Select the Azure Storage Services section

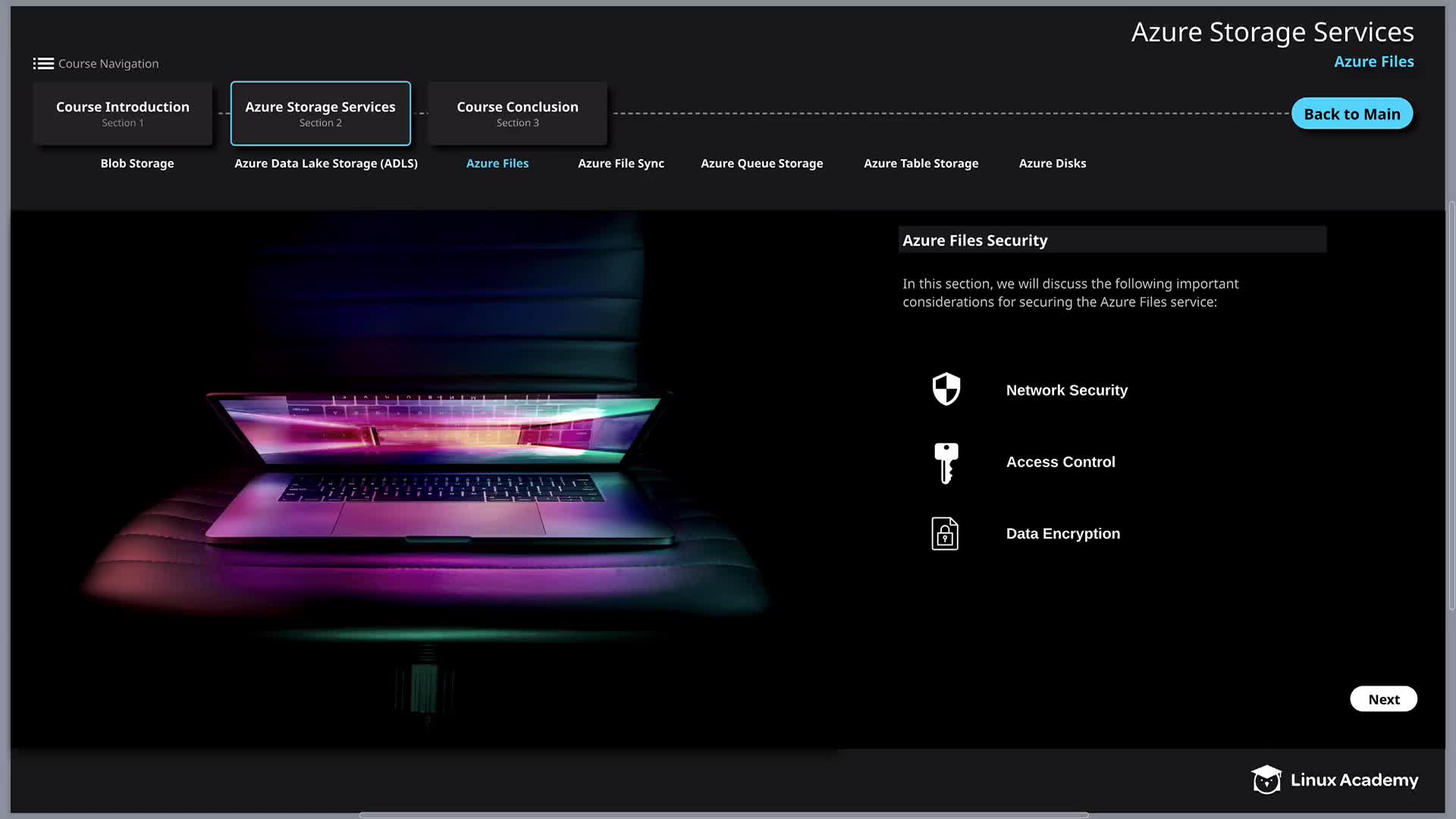pos(320,114)
